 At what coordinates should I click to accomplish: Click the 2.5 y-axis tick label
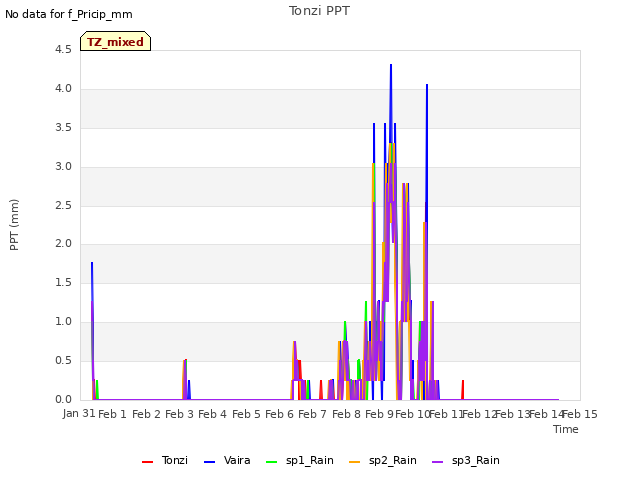[63, 205]
